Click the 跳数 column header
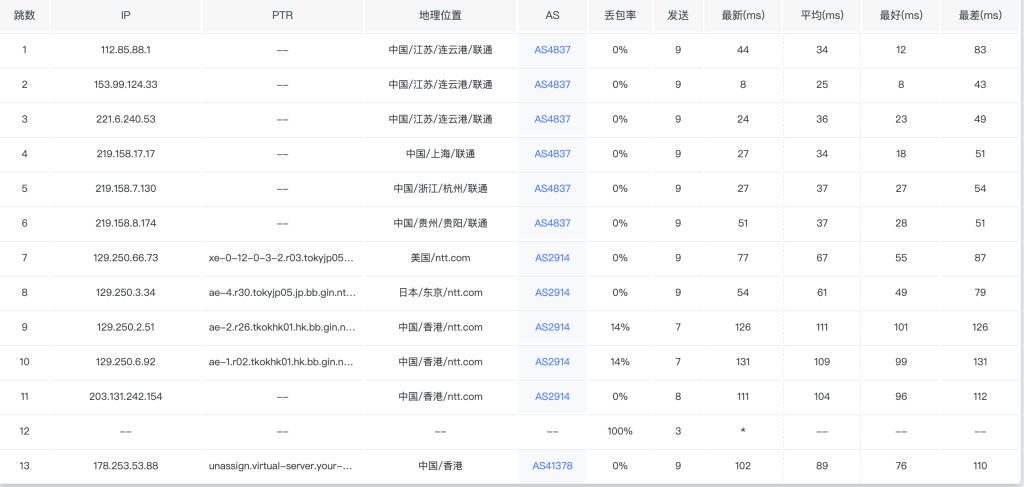 25,16
